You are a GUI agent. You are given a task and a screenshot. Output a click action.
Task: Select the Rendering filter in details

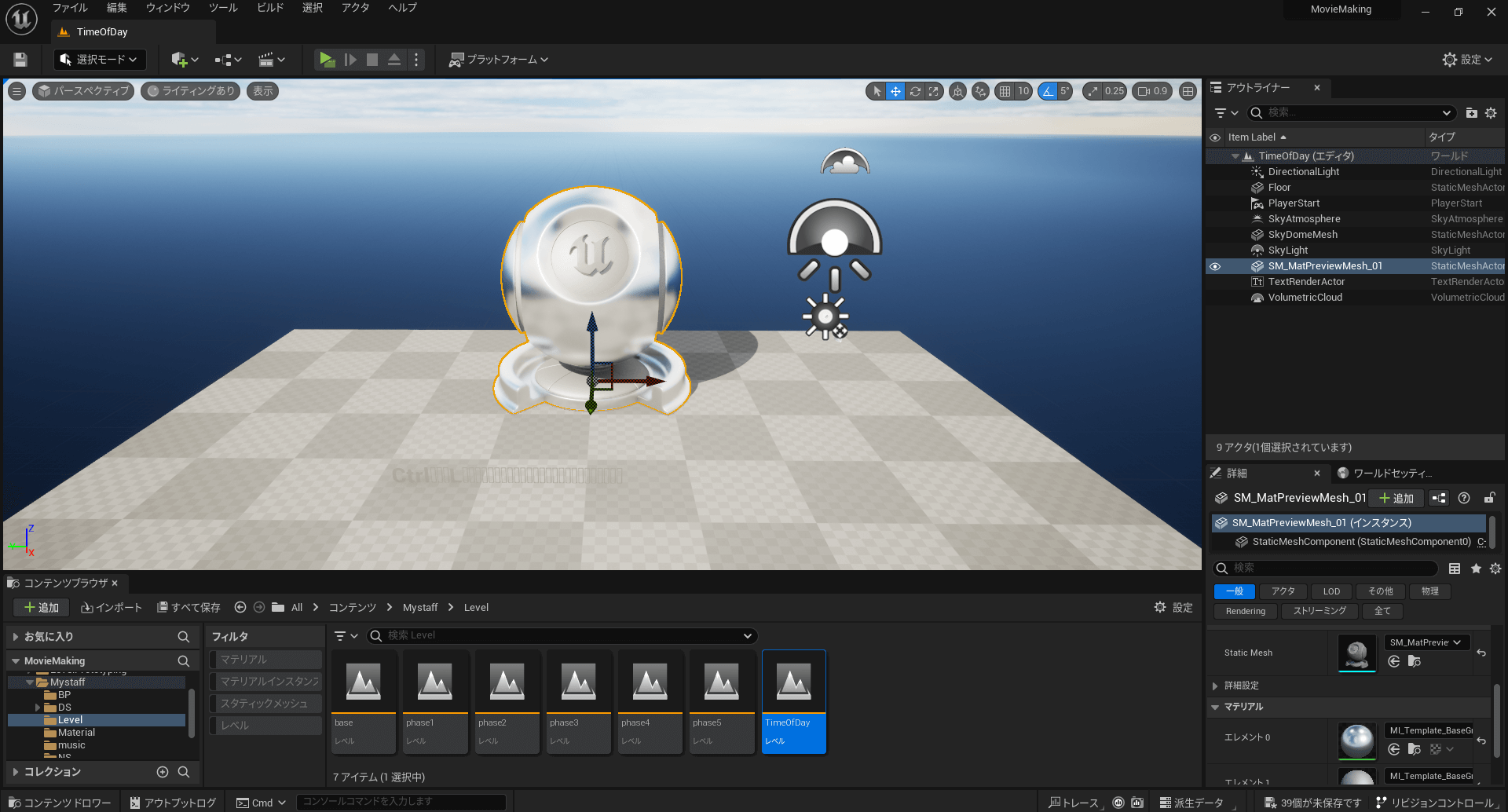[1246, 611]
